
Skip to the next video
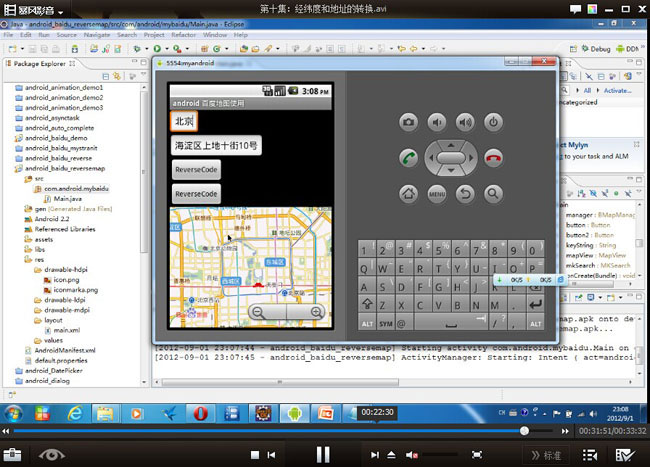[x=375, y=455]
